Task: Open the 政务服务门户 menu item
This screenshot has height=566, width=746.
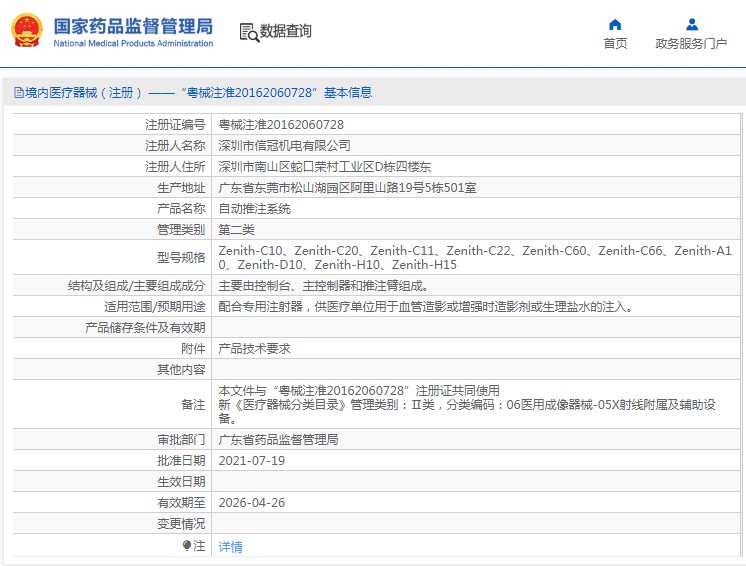Action: click(x=691, y=43)
